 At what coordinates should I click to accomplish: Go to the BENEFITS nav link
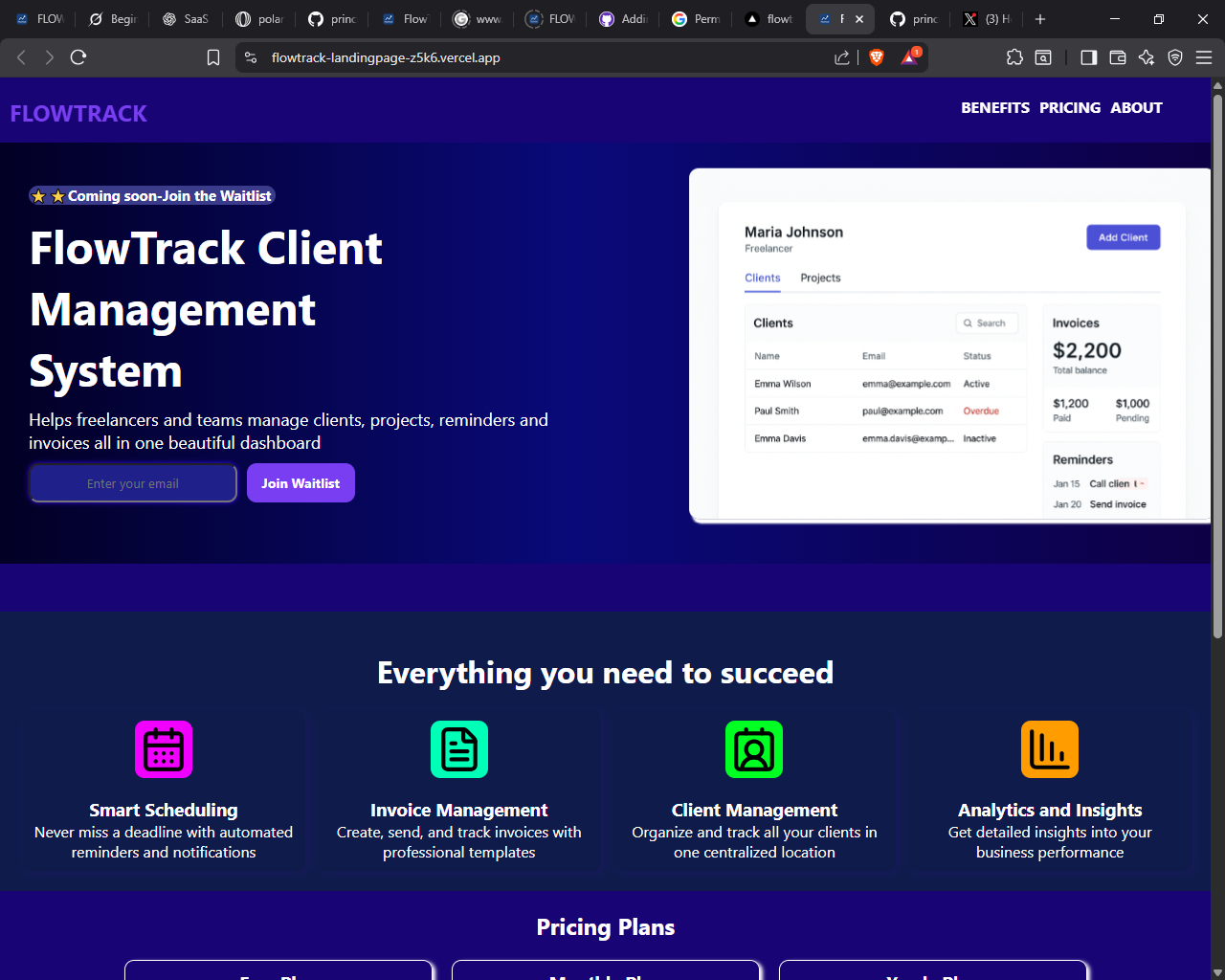pos(995,108)
